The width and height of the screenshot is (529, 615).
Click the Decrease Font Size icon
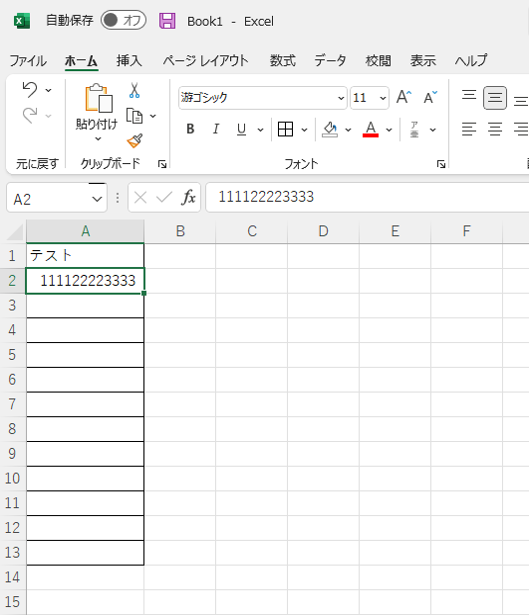(430, 97)
